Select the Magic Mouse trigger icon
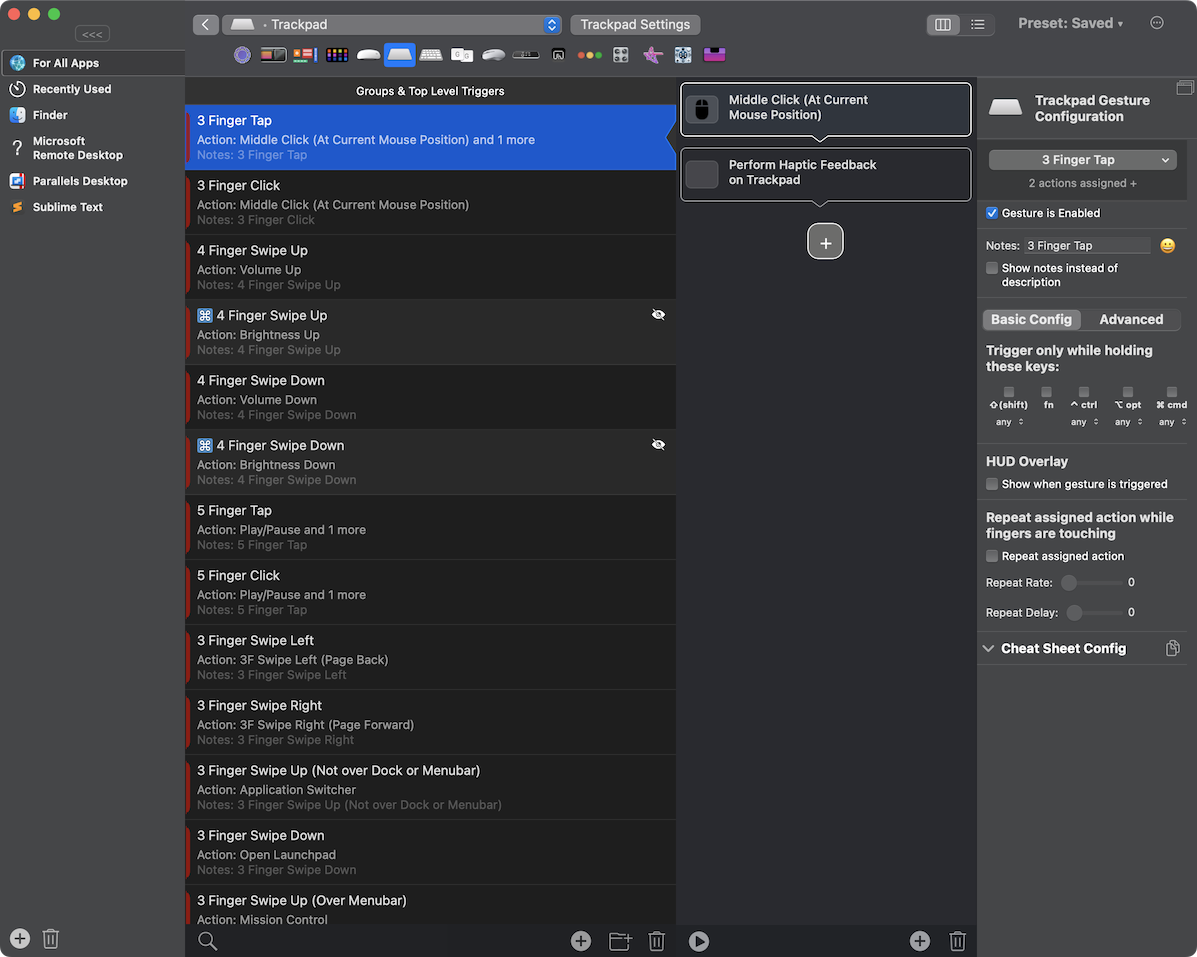Viewport: 1197px width, 957px height. 368,55
